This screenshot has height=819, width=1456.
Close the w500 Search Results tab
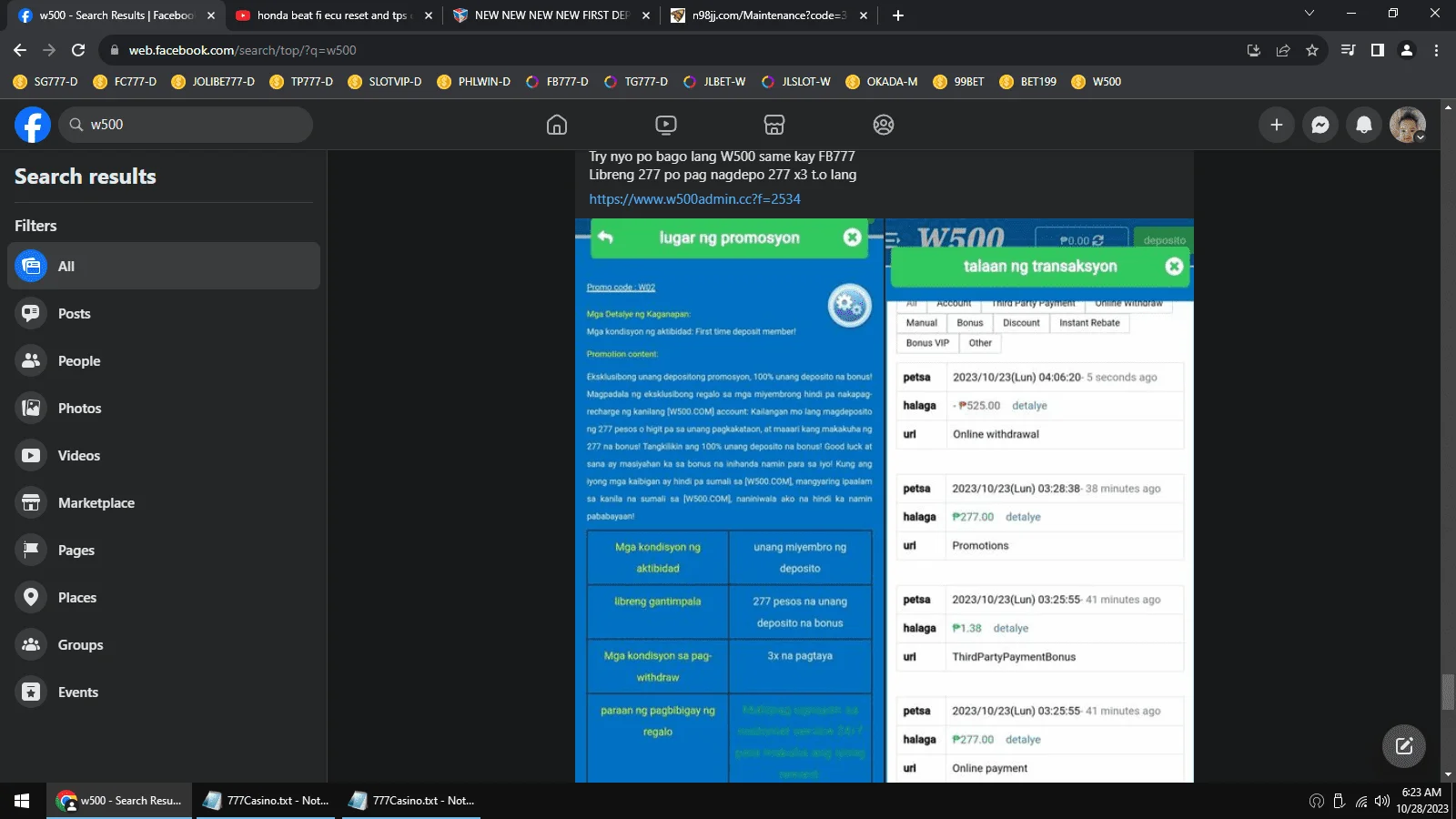pyautogui.click(x=211, y=15)
